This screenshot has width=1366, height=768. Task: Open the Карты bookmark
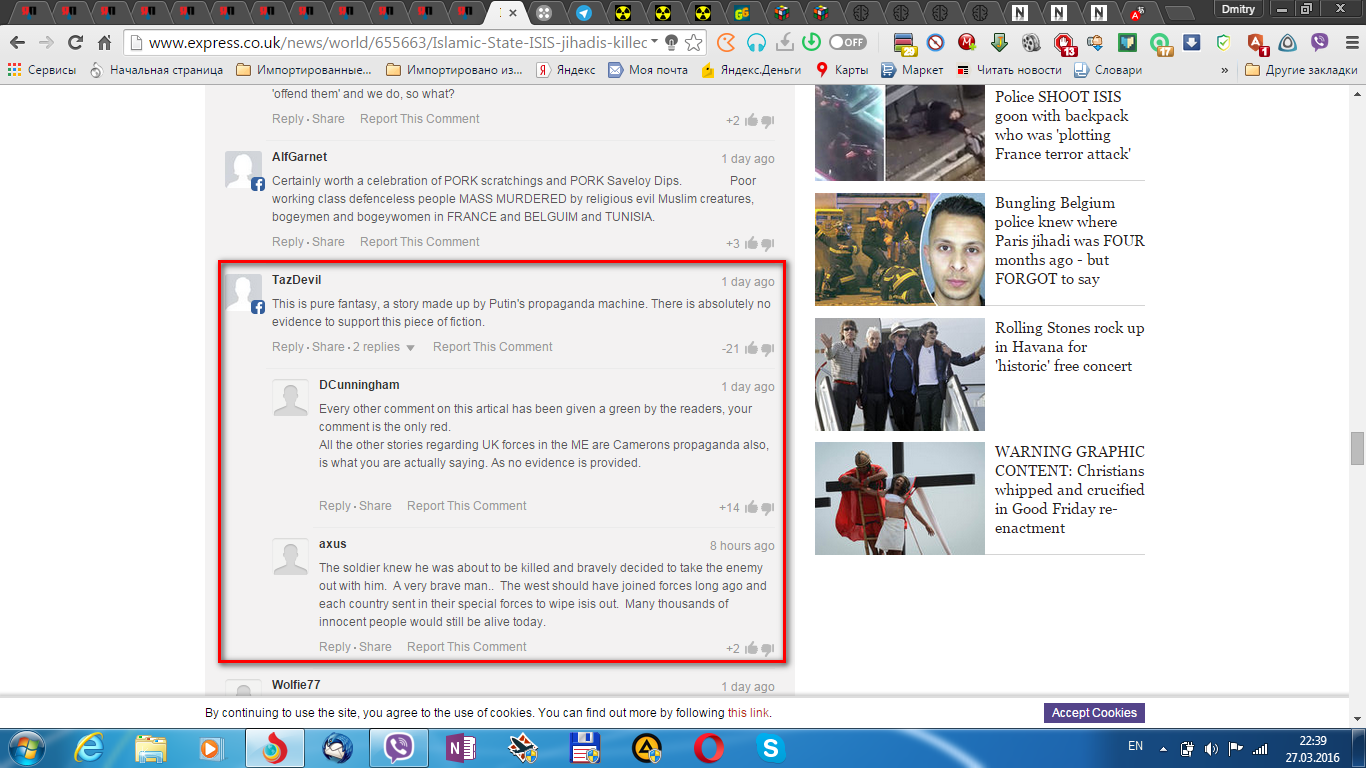point(842,70)
